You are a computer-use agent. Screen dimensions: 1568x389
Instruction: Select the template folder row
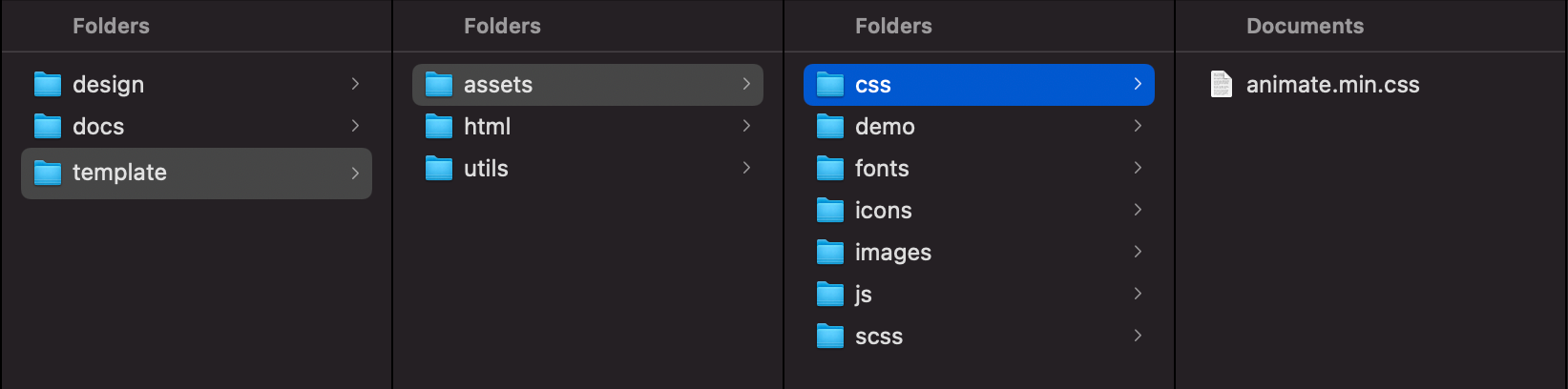click(x=197, y=173)
